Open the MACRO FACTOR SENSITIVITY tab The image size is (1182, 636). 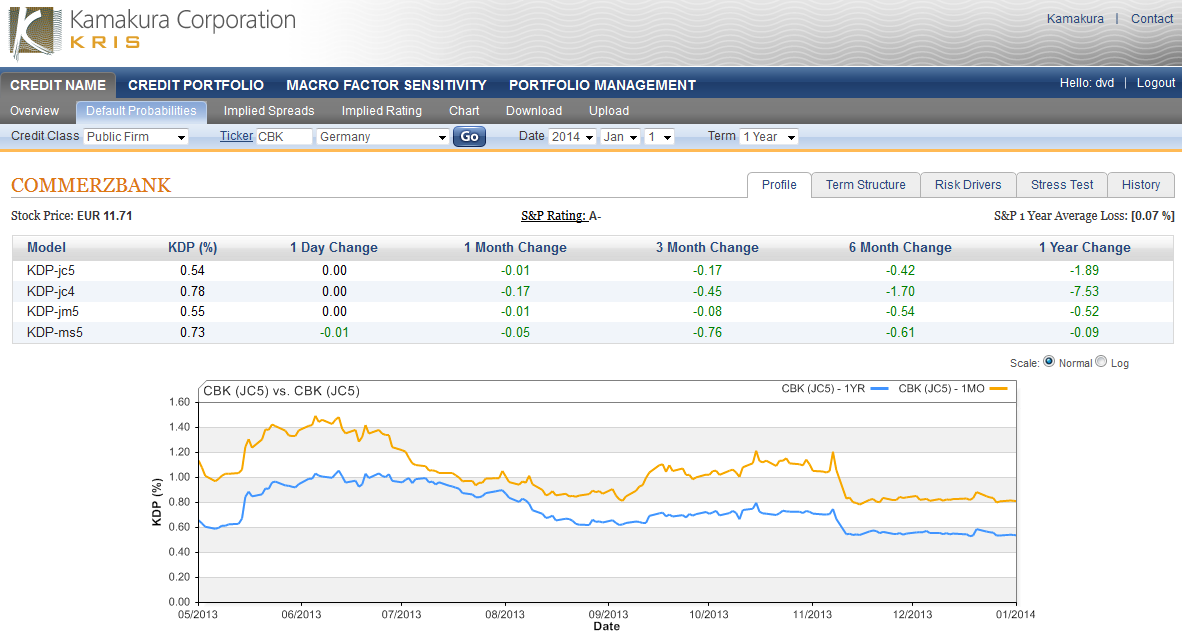click(x=387, y=85)
